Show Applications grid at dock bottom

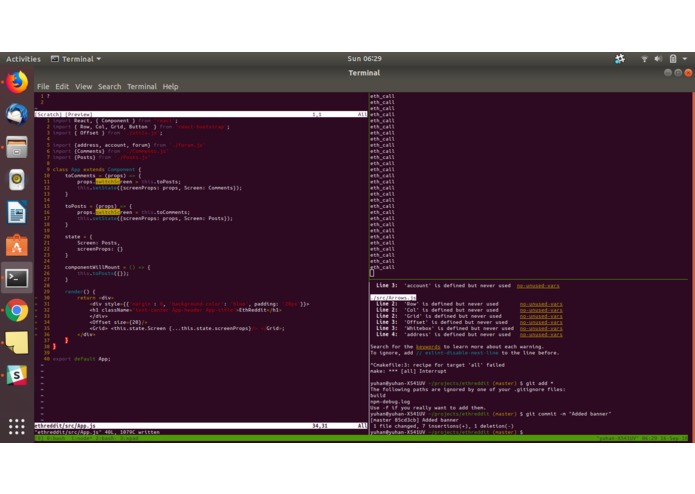tap(17, 427)
